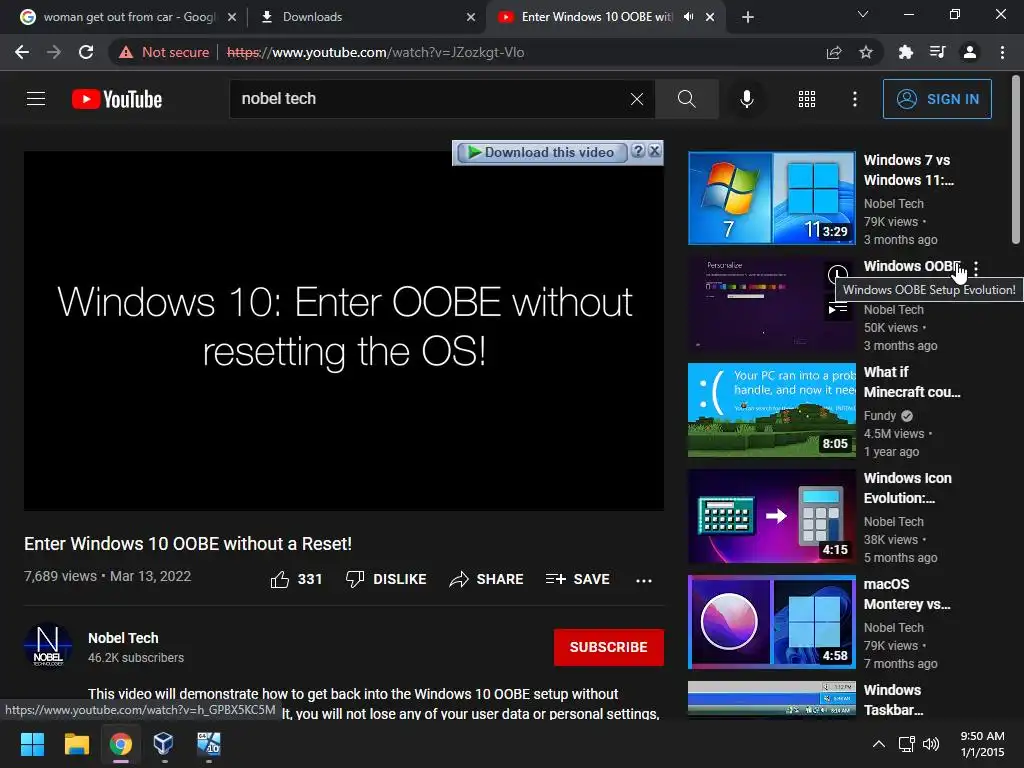
Task: Click the SIGN IN button
Action: pos(936,99)
